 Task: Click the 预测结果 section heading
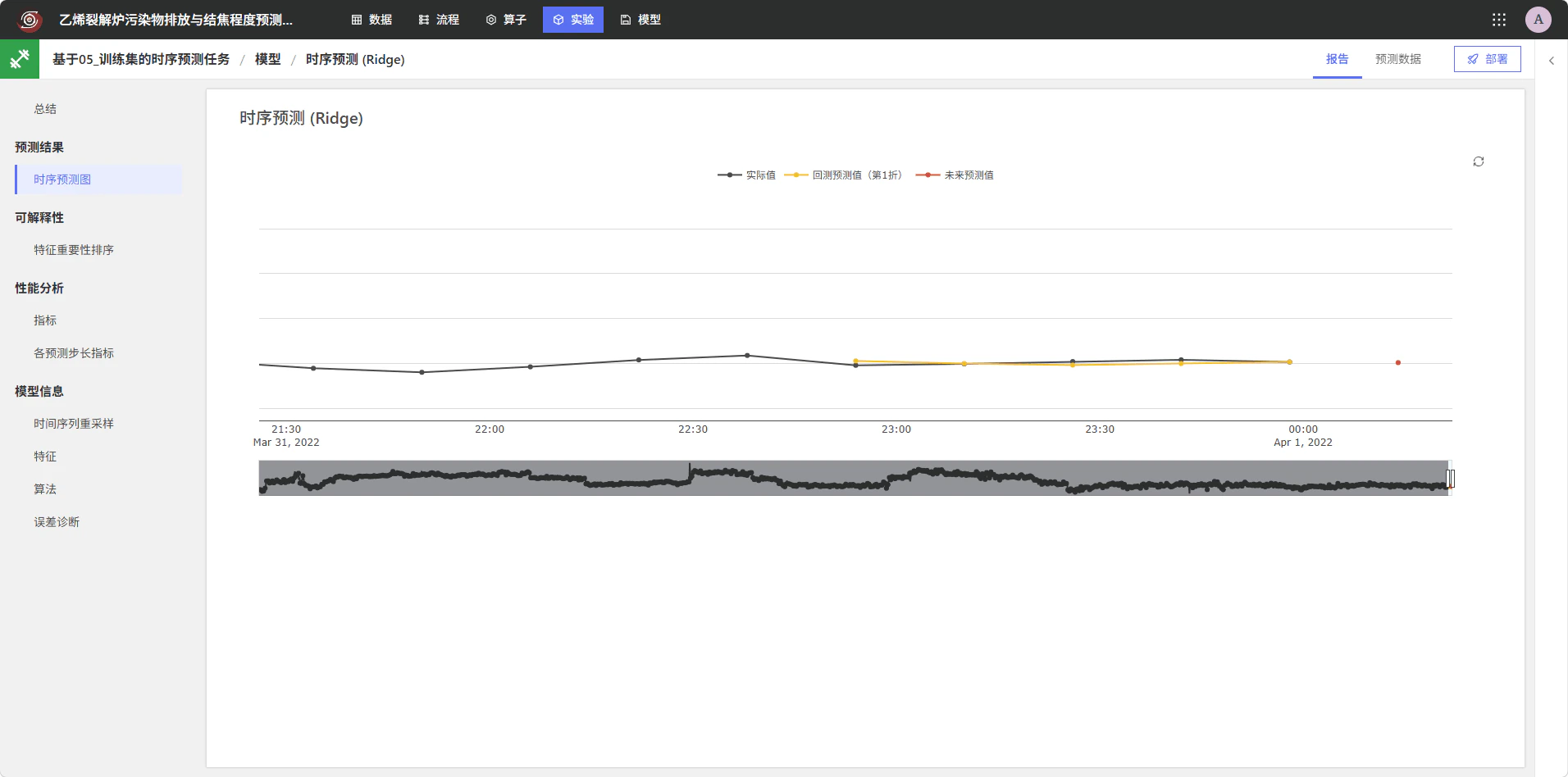39,147
